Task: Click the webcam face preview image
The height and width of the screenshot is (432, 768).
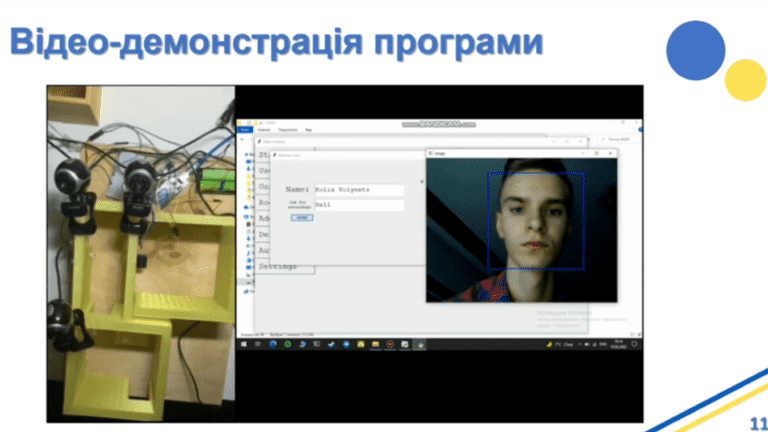Action: pyautogui.click(x=522, y=230)
